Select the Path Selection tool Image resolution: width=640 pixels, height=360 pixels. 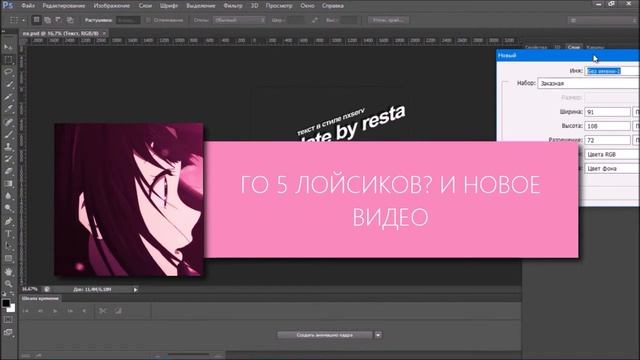tap(8, 246)
